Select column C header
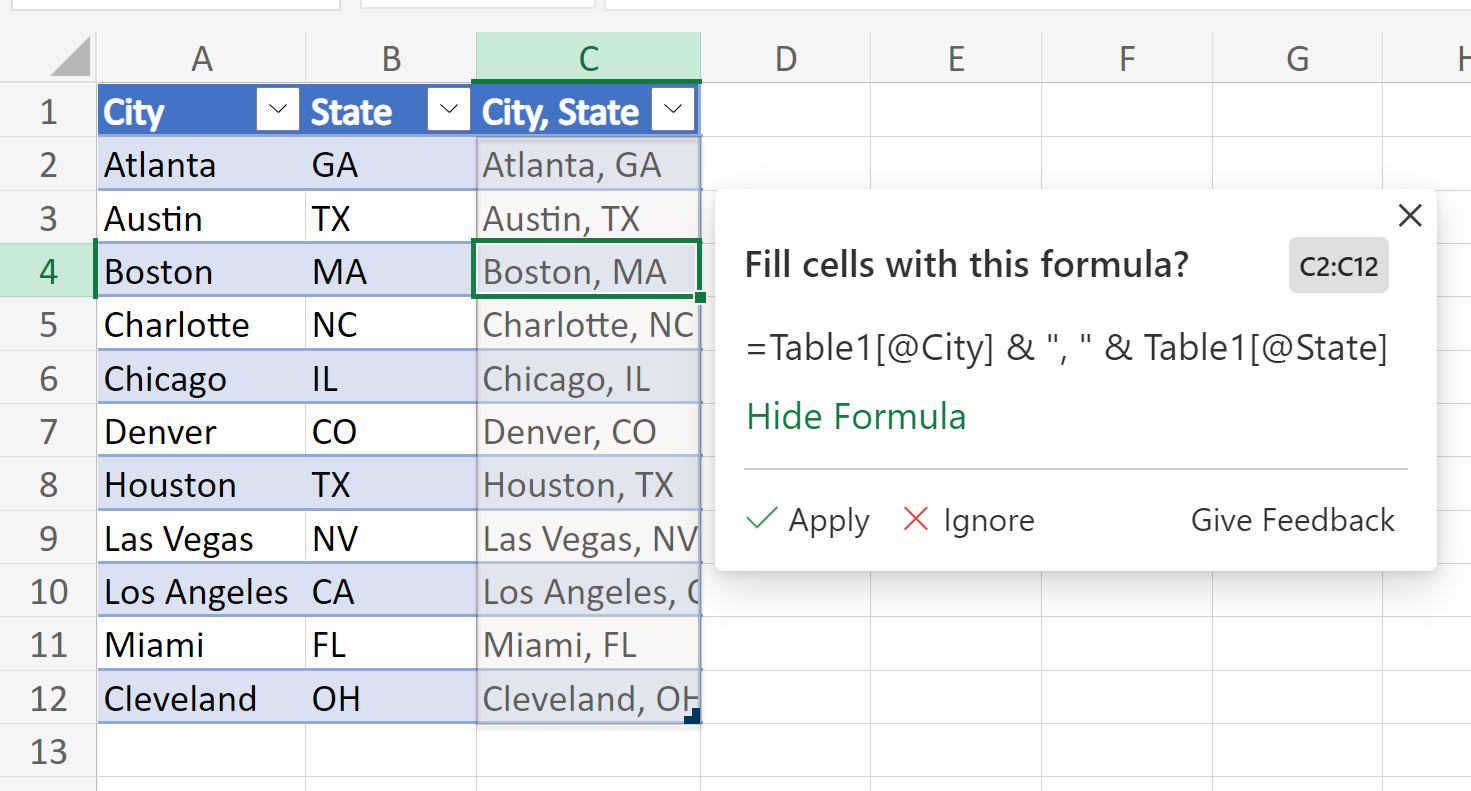Screen dimensions: 1471x791 point(588,58)
